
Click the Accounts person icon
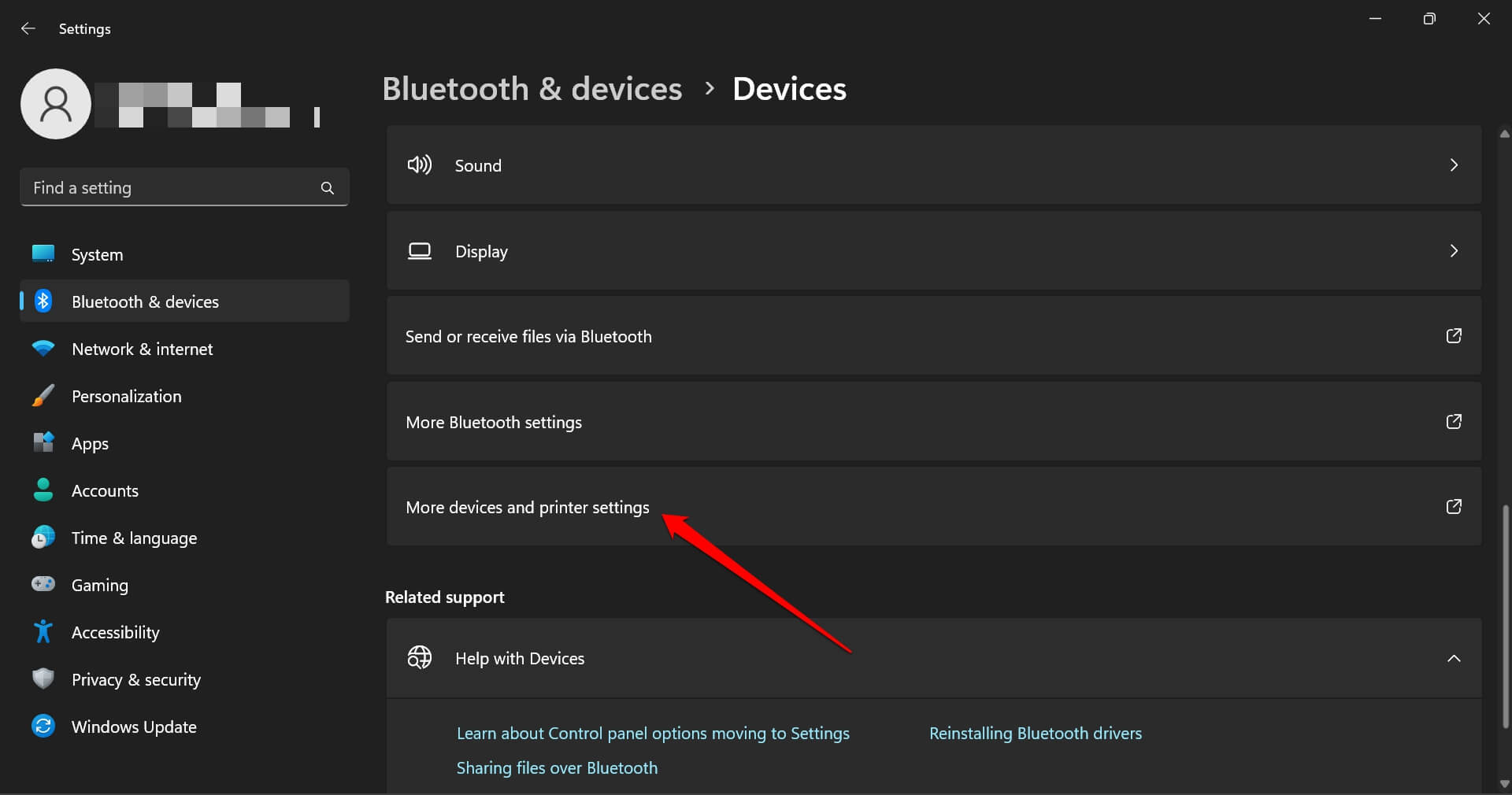pos(43,490)
